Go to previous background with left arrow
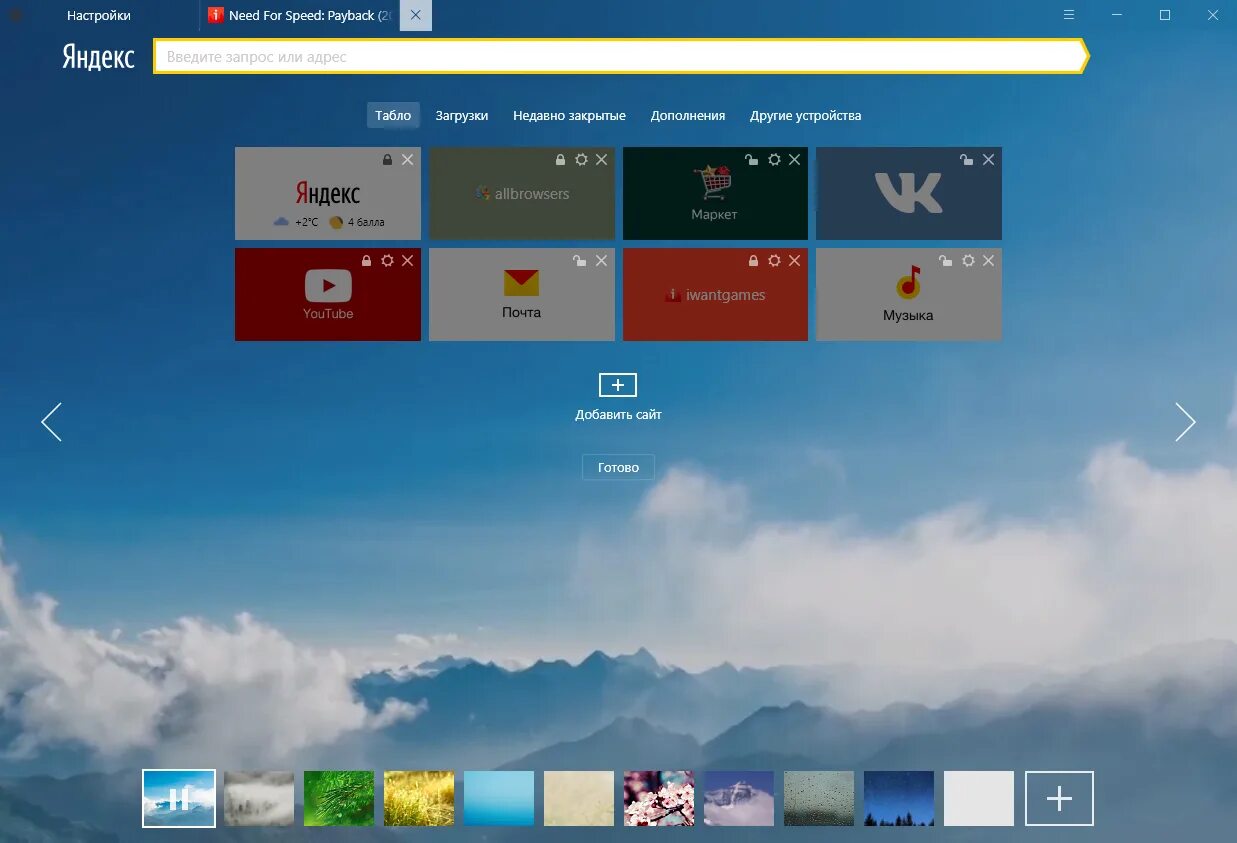The height and width of the screenshot is (843, 1237). pos(51,422)
